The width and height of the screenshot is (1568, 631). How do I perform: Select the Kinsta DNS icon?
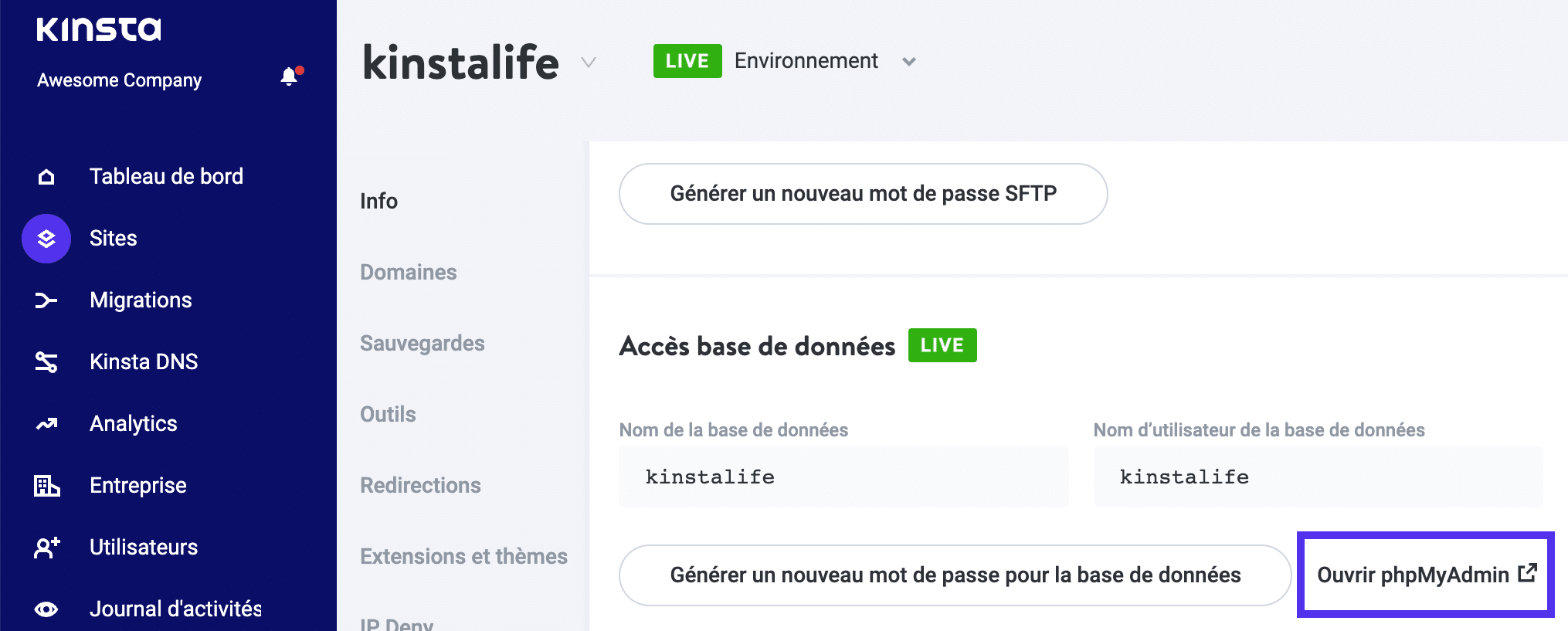point(46,361)
